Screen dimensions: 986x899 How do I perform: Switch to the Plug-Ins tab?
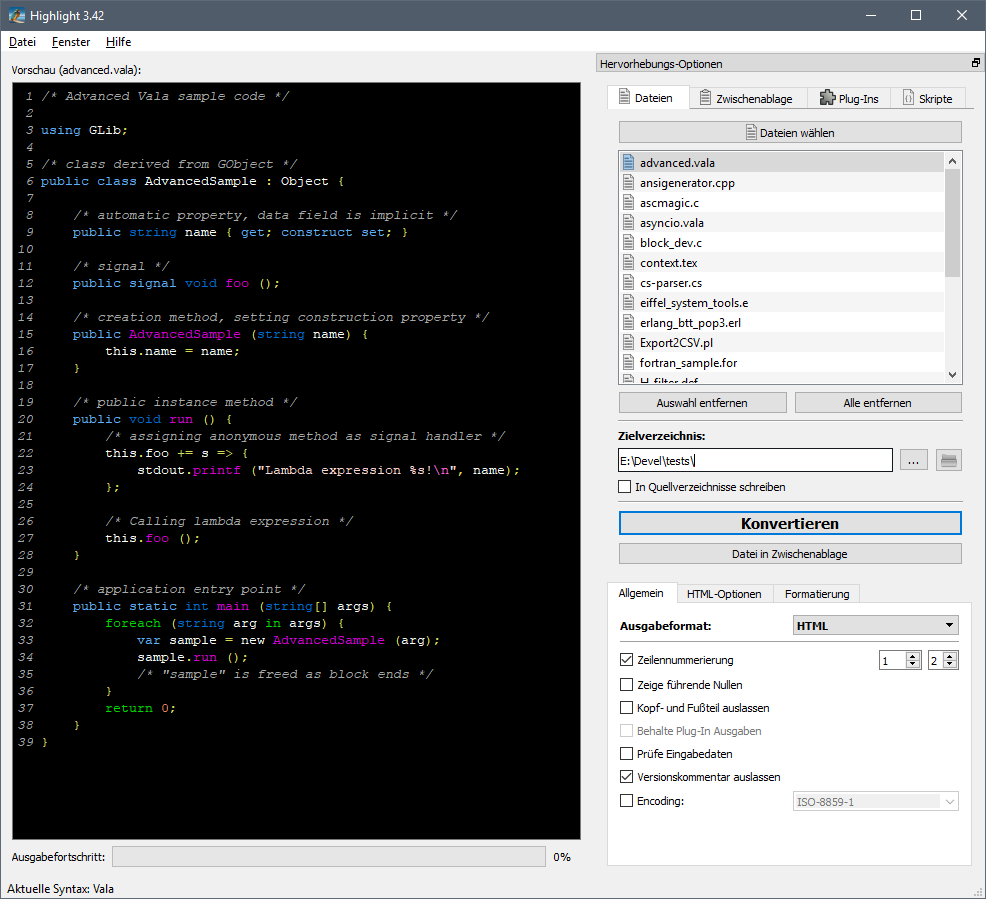pos(849,99)
